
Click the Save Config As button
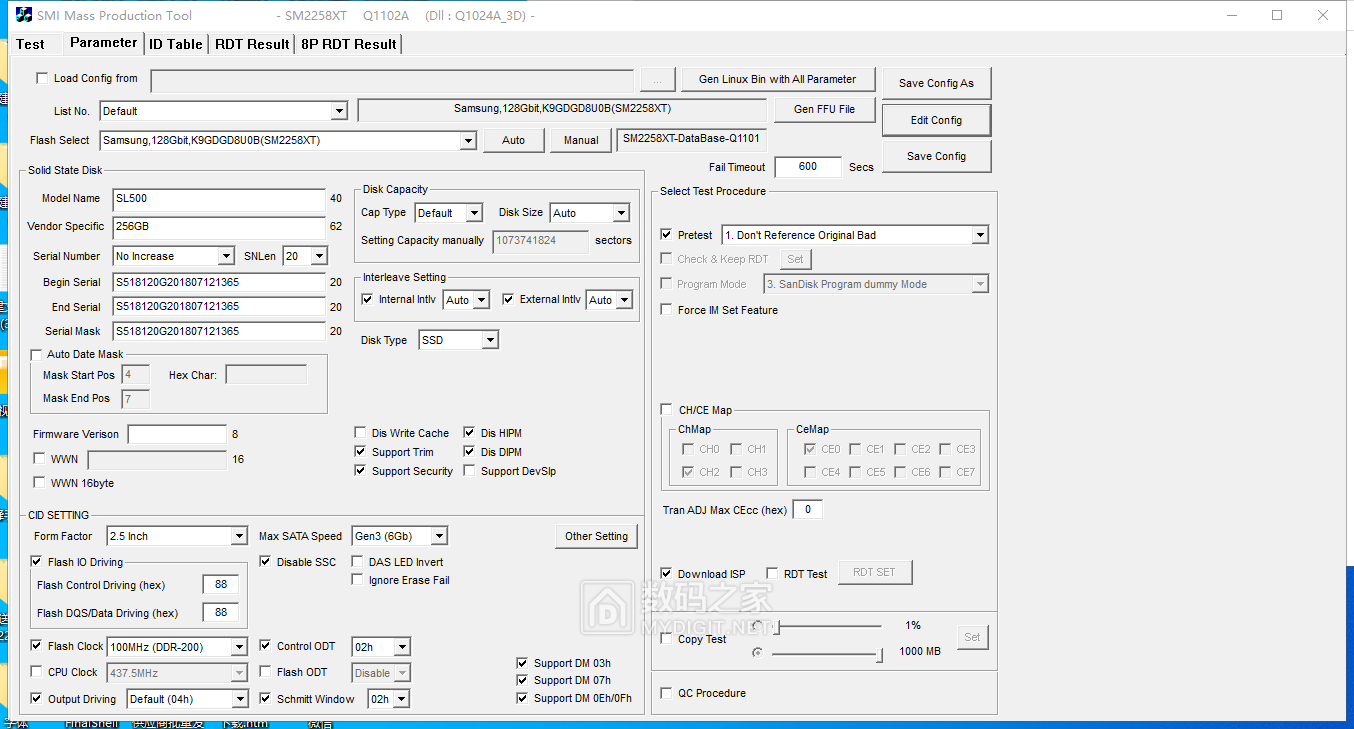[936, 83]
